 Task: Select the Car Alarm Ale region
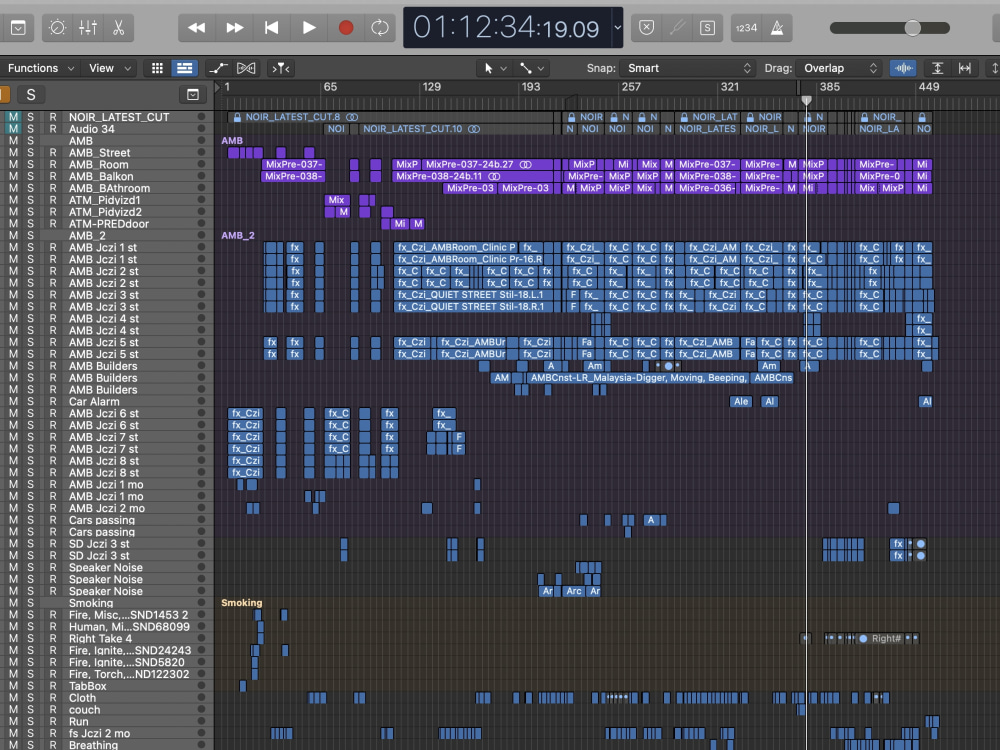tap(740, 401)
